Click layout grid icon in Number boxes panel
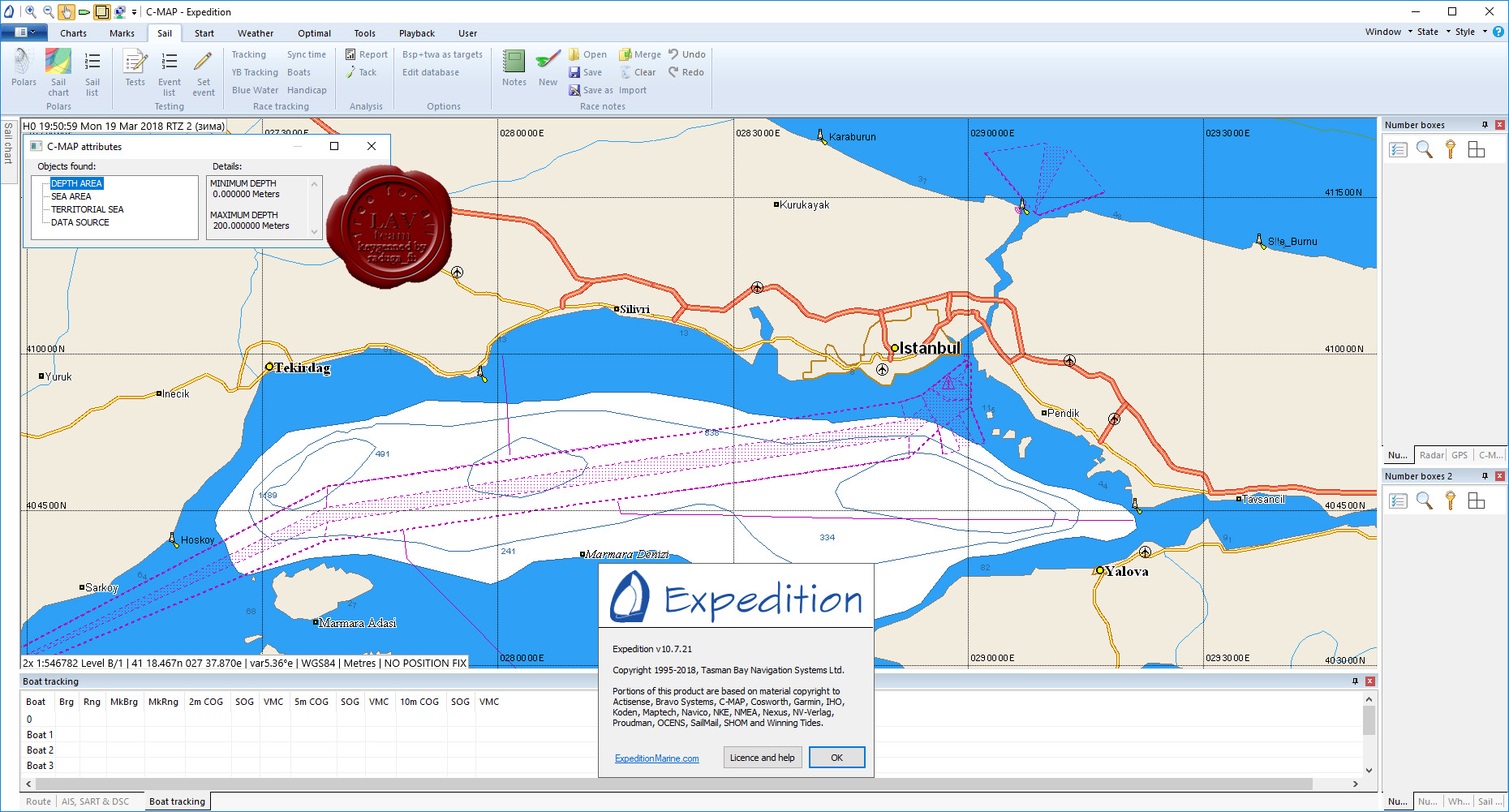The width and height of the screenshot is (1509, 812). pyautogui.click(x=1477, y=149)
